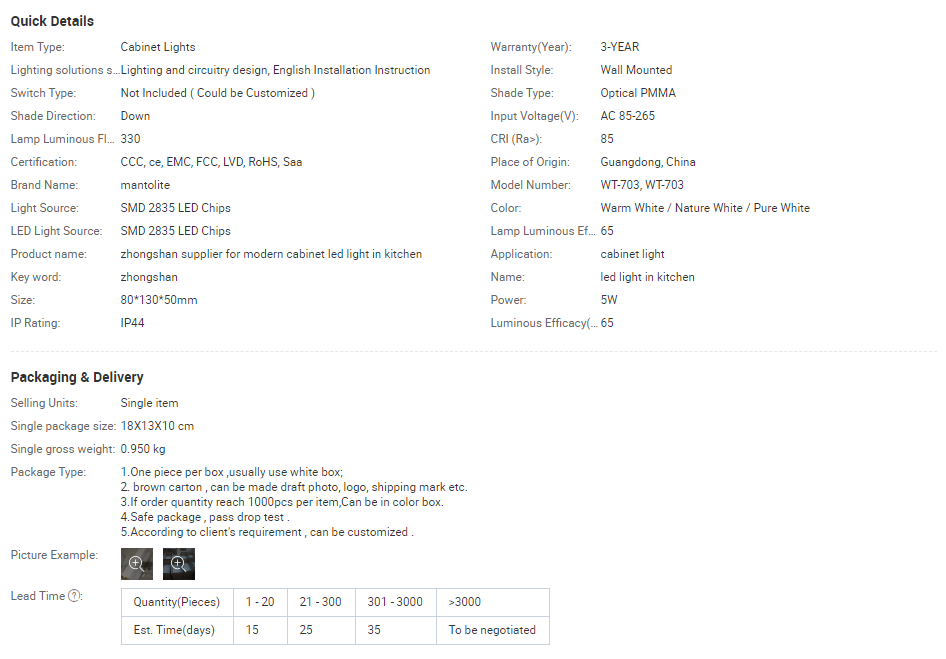This screenshot has height=659, width=946.
Task: Click the Quick Details section heading
Action: 52,21
